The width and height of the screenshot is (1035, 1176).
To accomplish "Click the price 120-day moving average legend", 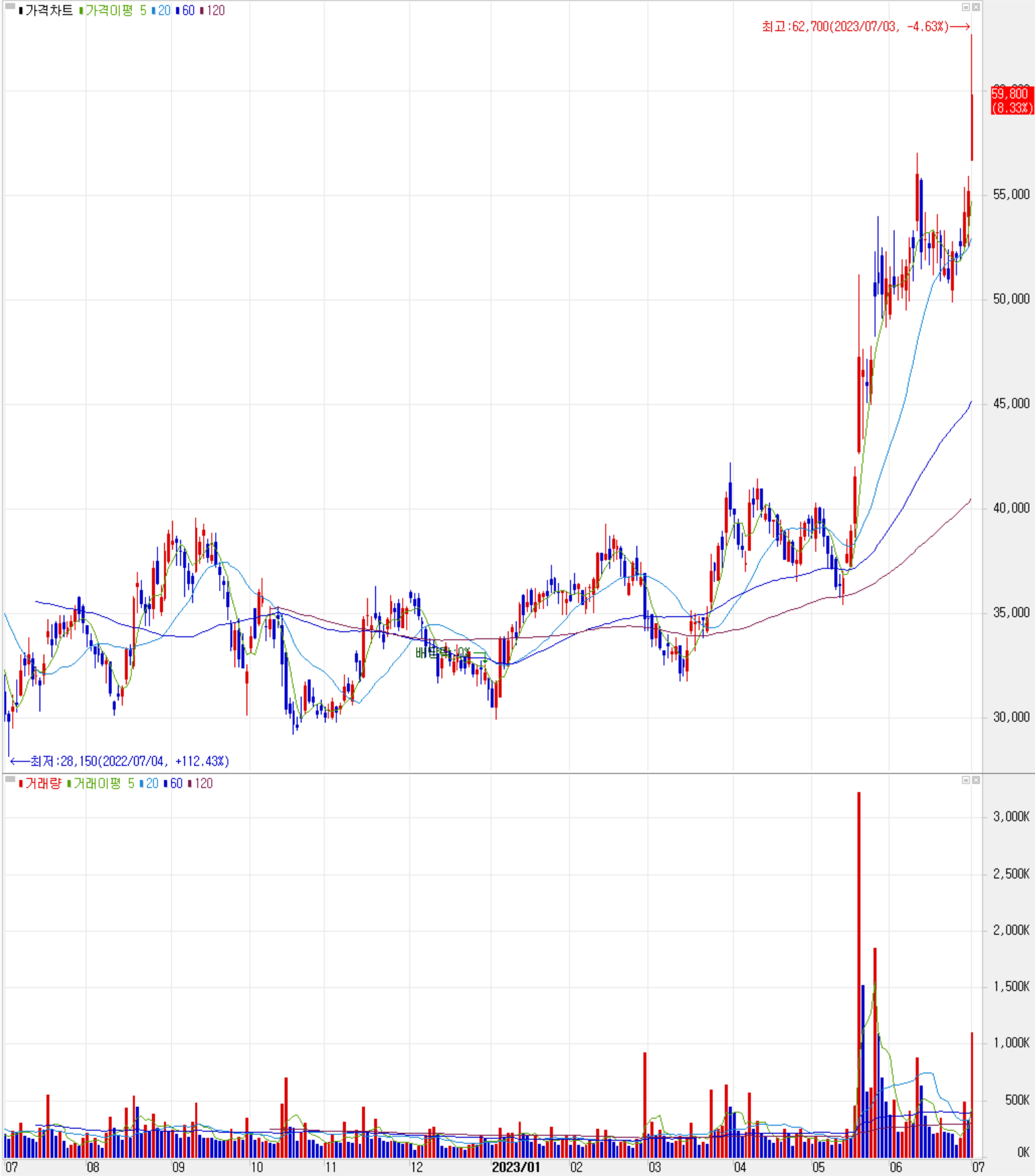I will point(213,11).
